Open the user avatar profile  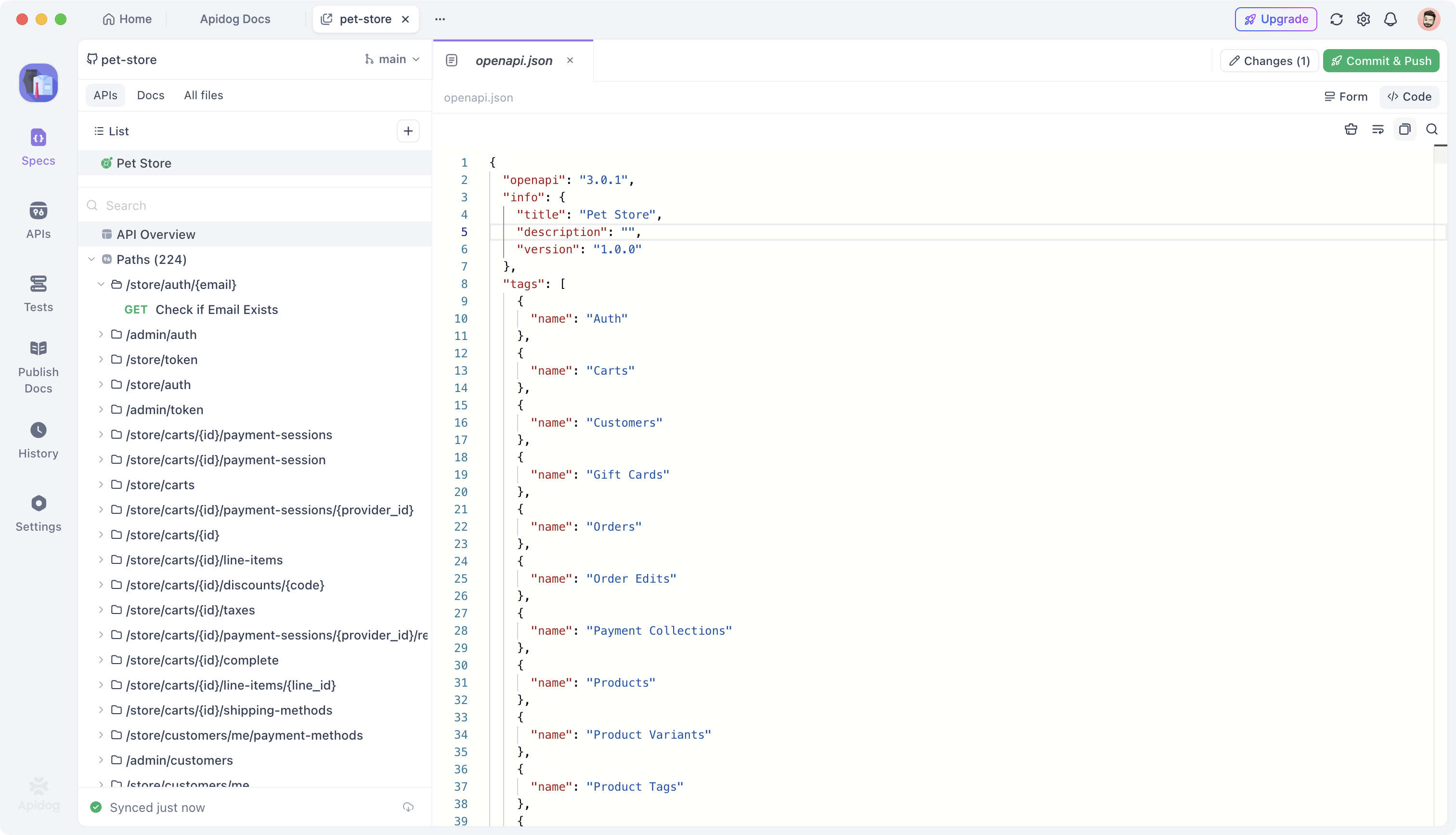pos(1428,19)
